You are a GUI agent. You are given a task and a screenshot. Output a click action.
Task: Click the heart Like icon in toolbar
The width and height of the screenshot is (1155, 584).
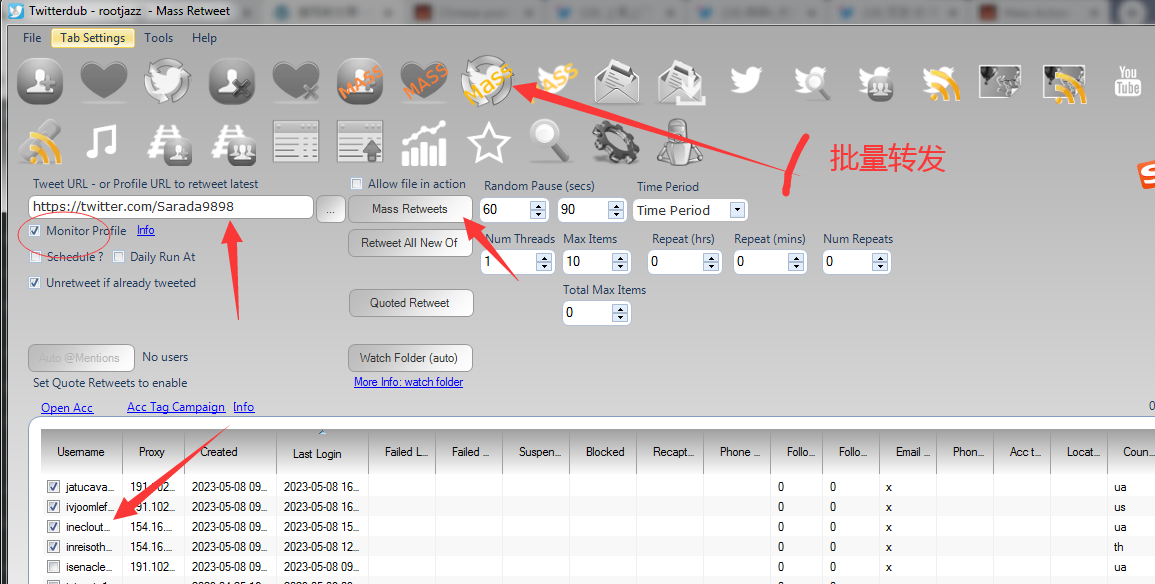coord(104,81)
